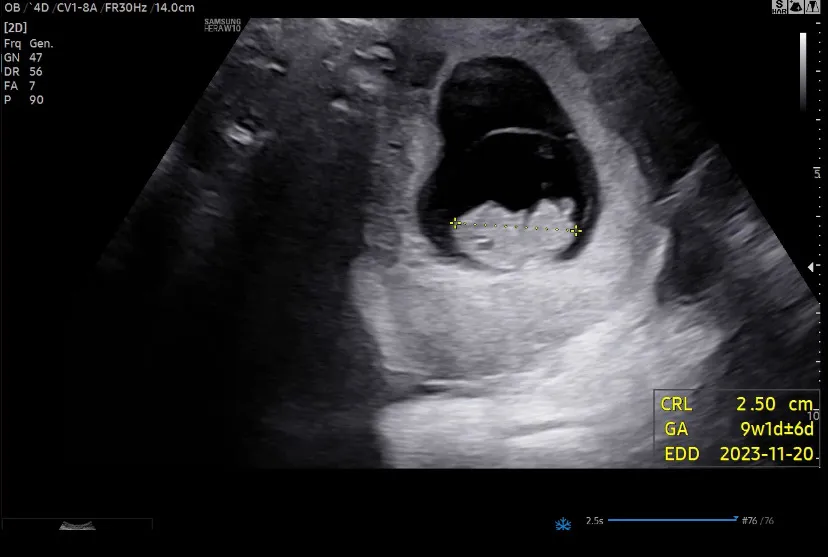This screenshot has width=828, height=557.
Task: Click the FA 7 frame average parameter
Action: click(x=20, y=86)
